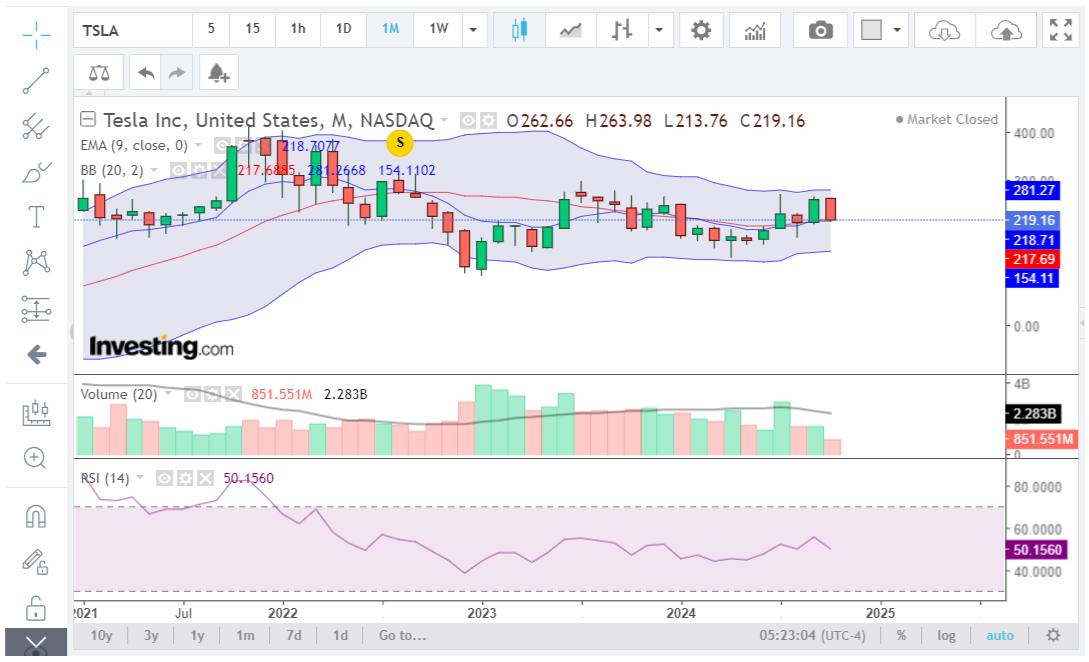Hide the Volume indicator with eye icon
This screenshot has height=662, width=1089.
(x=192, y=395)
